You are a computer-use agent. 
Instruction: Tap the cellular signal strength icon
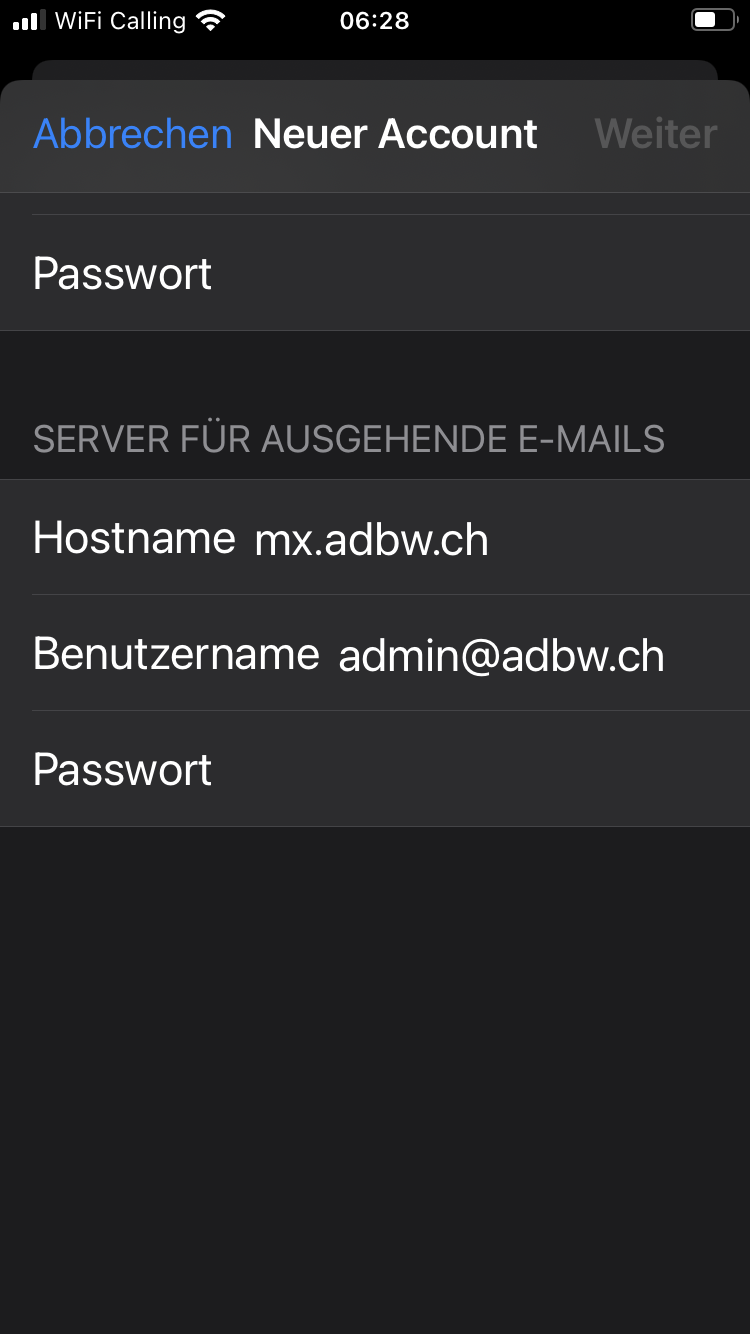pos(29,21)
